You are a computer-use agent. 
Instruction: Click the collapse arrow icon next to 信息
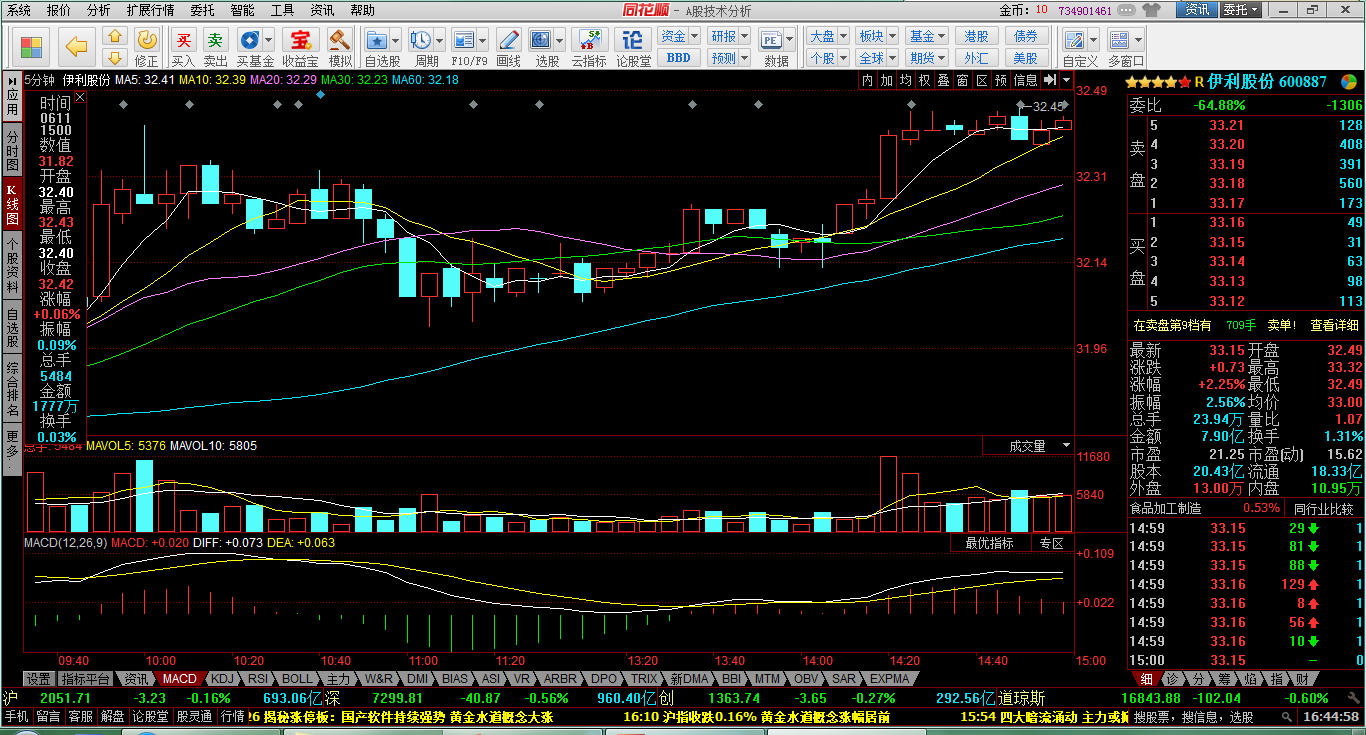1050,80
